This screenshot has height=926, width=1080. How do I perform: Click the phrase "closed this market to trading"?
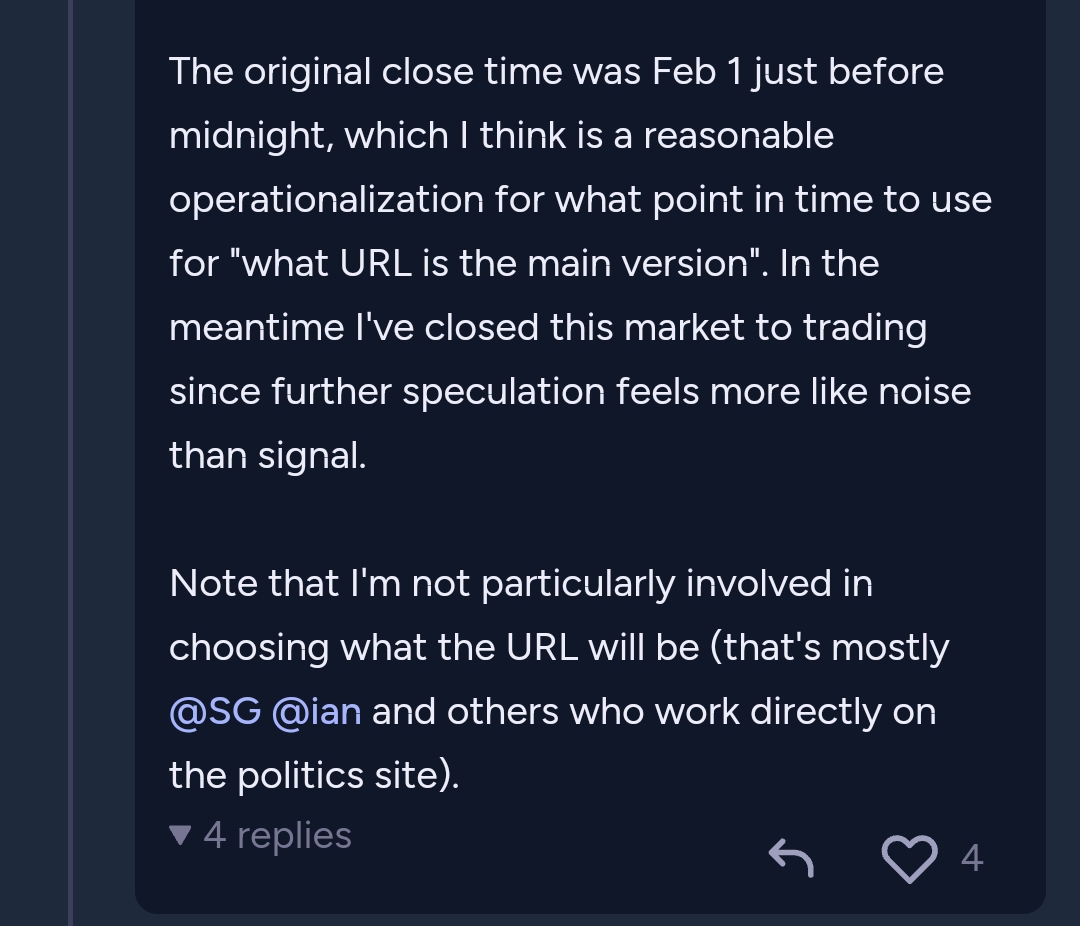(675, 328)
